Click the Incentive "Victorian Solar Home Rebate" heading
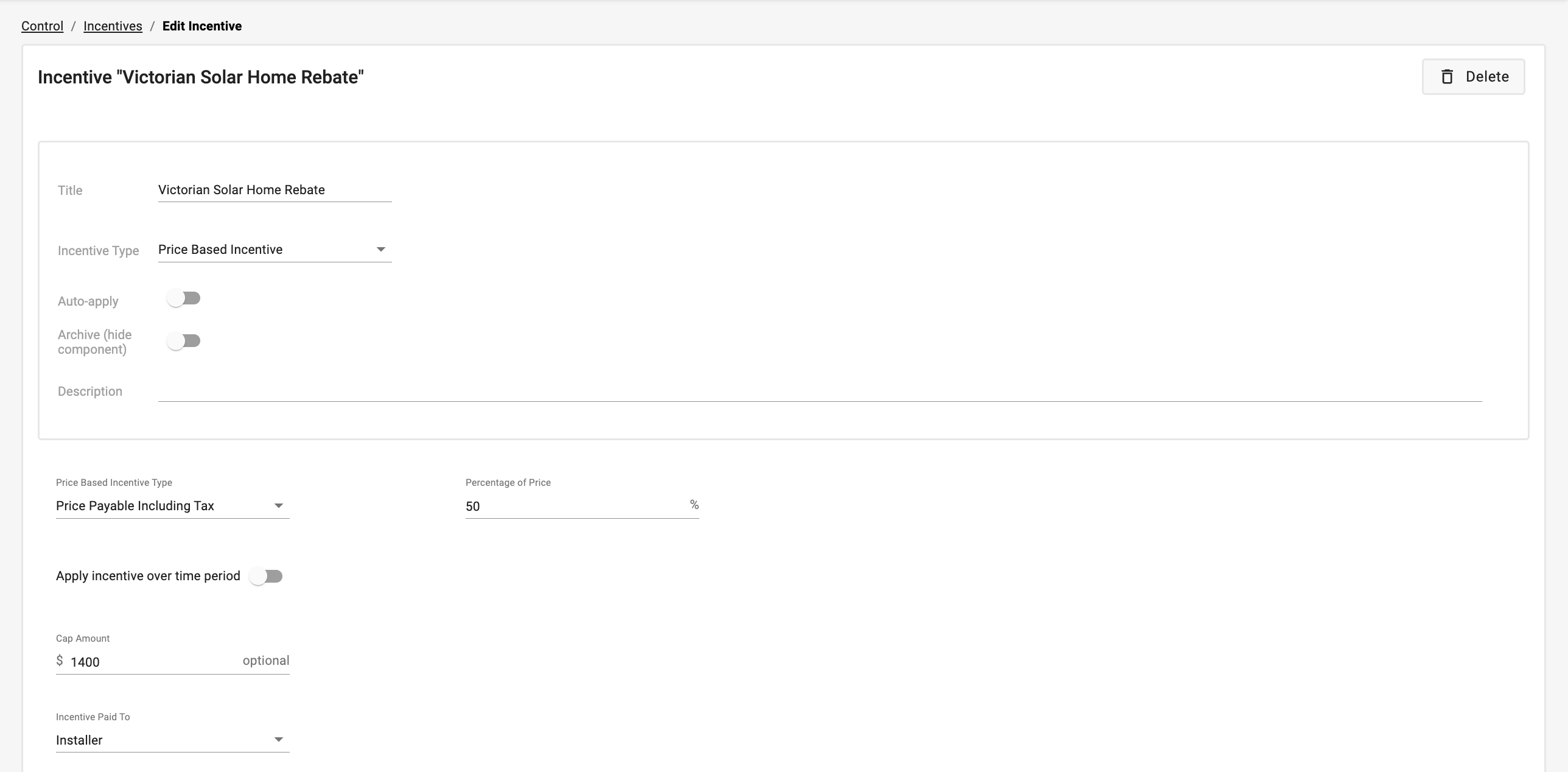Screen dimensions: 1568x772 click(201, 77)
